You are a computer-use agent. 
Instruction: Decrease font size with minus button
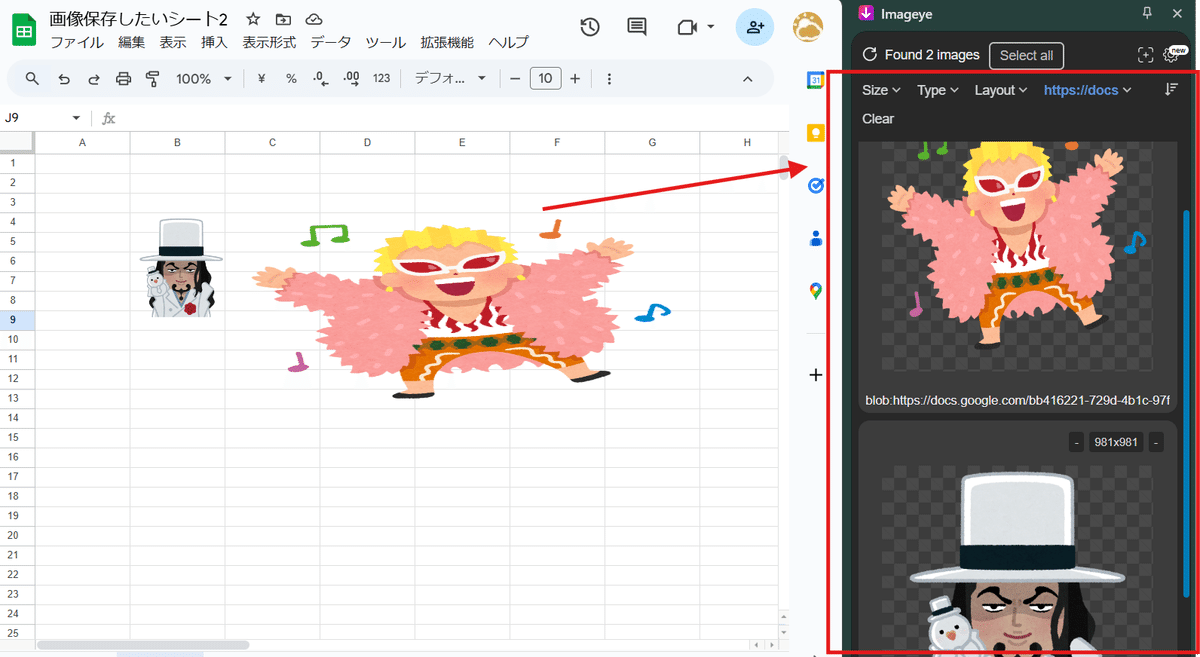(515, 79)
